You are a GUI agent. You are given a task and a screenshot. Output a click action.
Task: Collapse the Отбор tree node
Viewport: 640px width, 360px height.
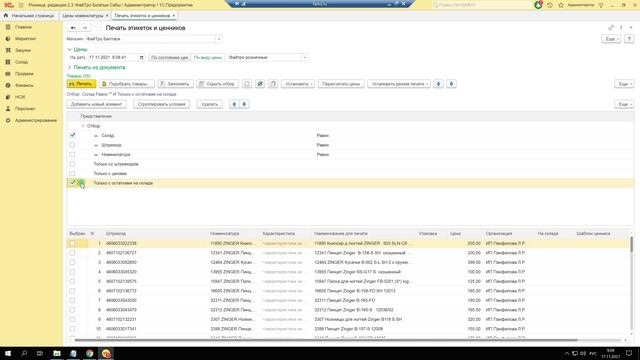pos(83,126)
